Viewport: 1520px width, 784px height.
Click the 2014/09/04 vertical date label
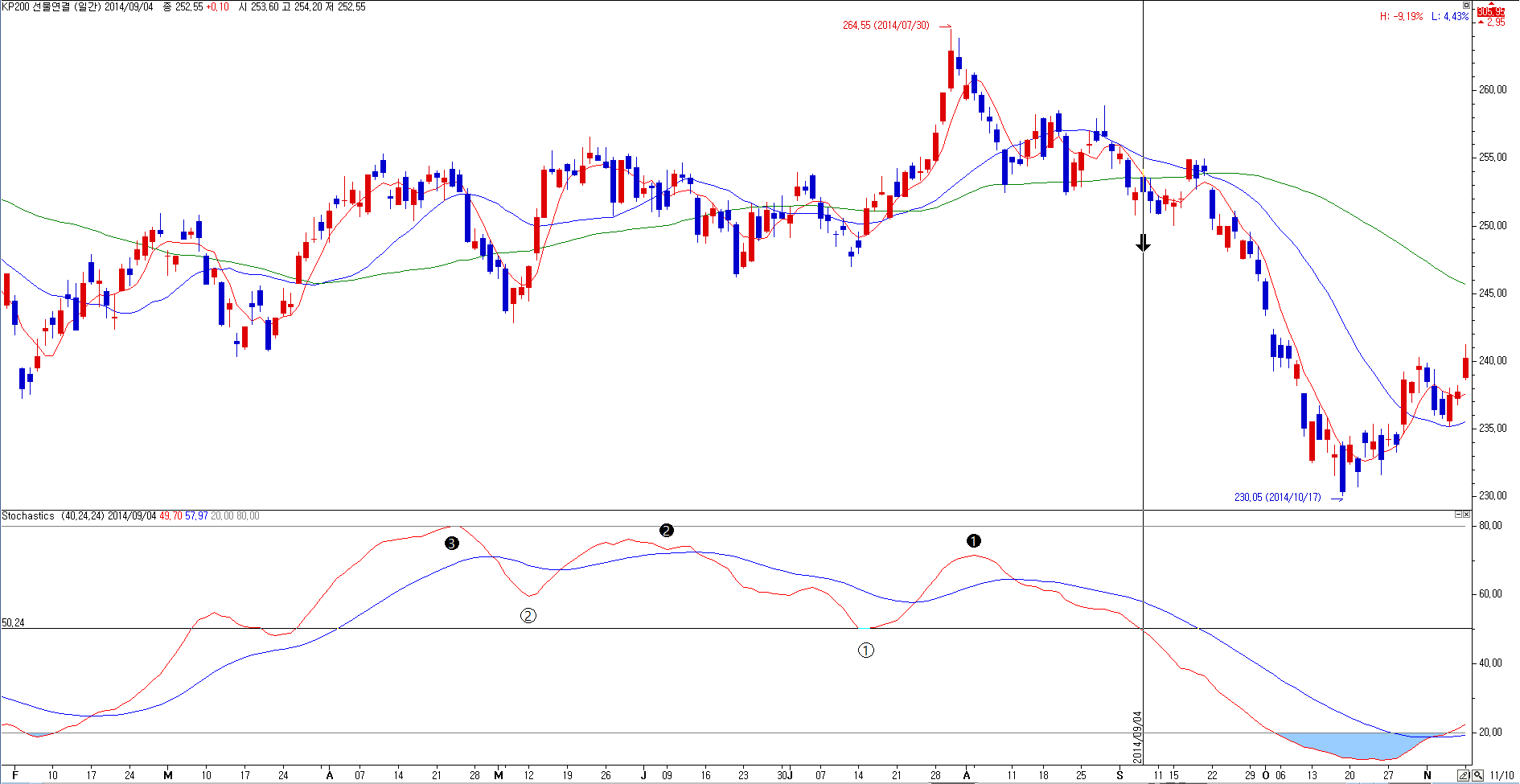[1137, 737]
